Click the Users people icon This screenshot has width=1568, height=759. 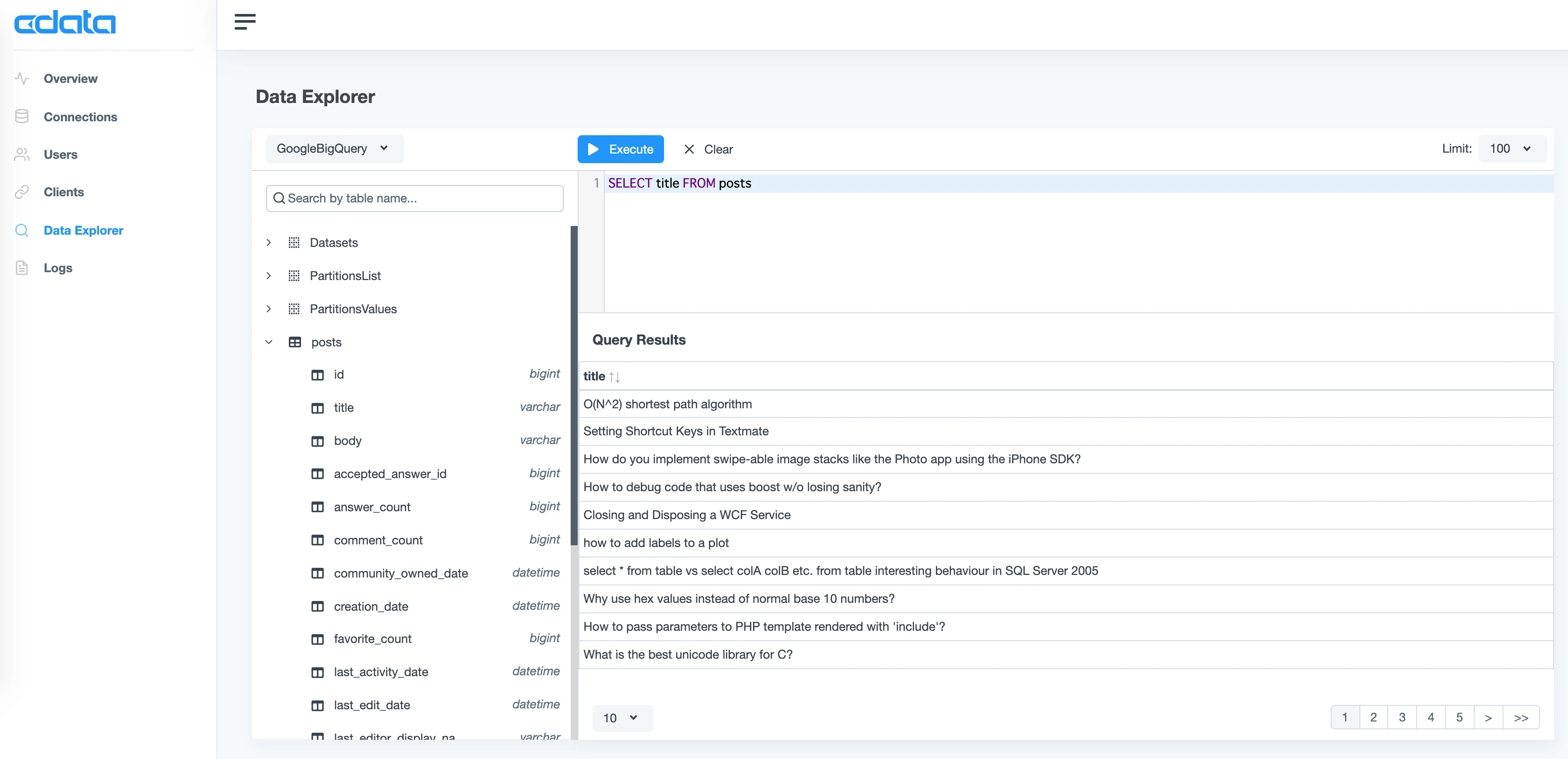[x=22, y=154]
